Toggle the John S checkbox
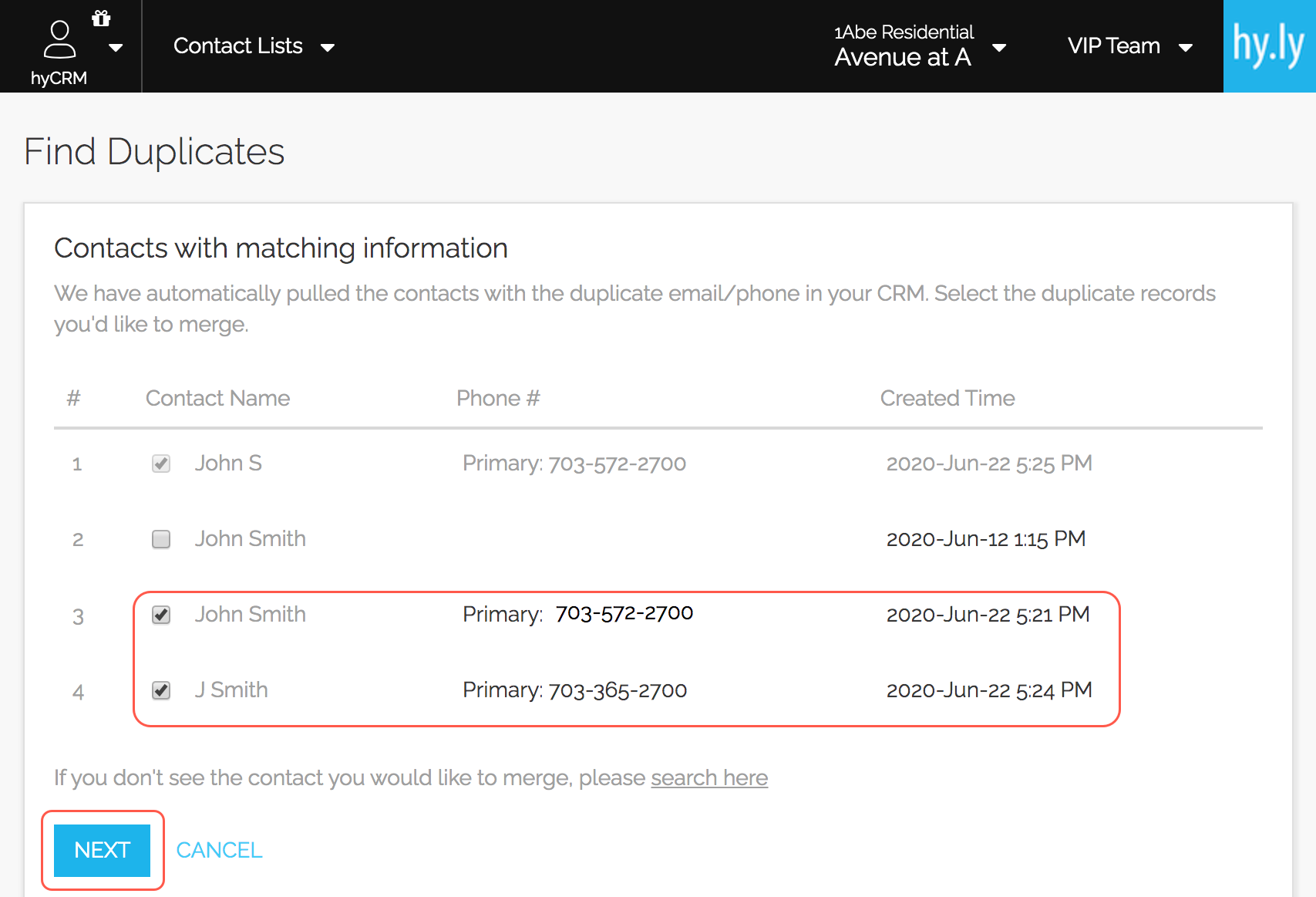Viewport: 1316px width, 897px height. [161, 464]
